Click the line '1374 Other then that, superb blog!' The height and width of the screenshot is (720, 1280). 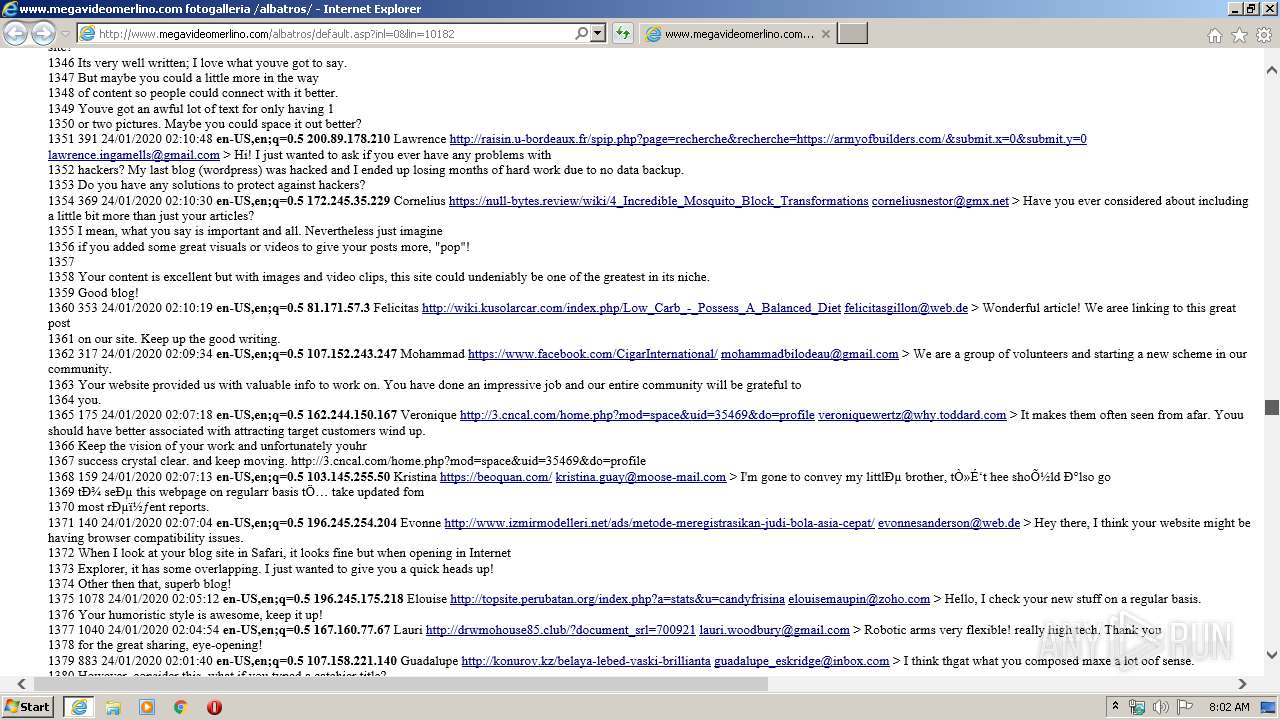pos(139,584)
